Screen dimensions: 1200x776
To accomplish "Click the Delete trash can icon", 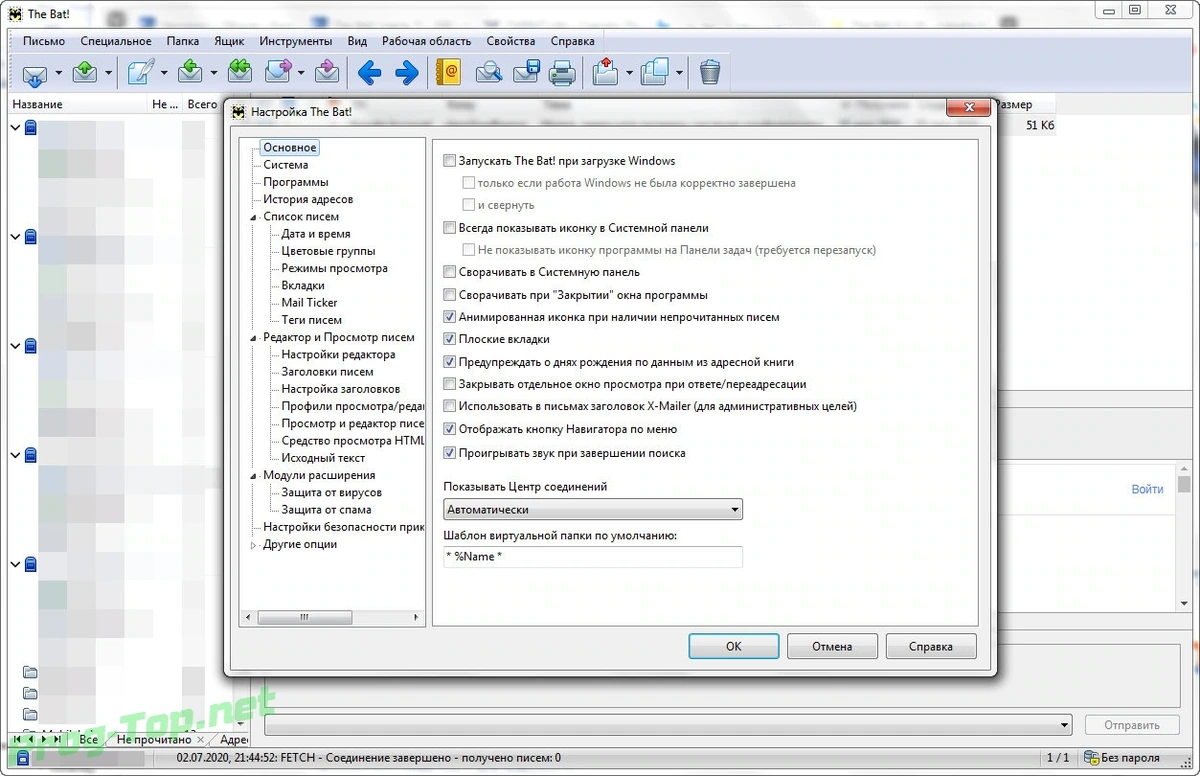I will (x=709, y=72).
